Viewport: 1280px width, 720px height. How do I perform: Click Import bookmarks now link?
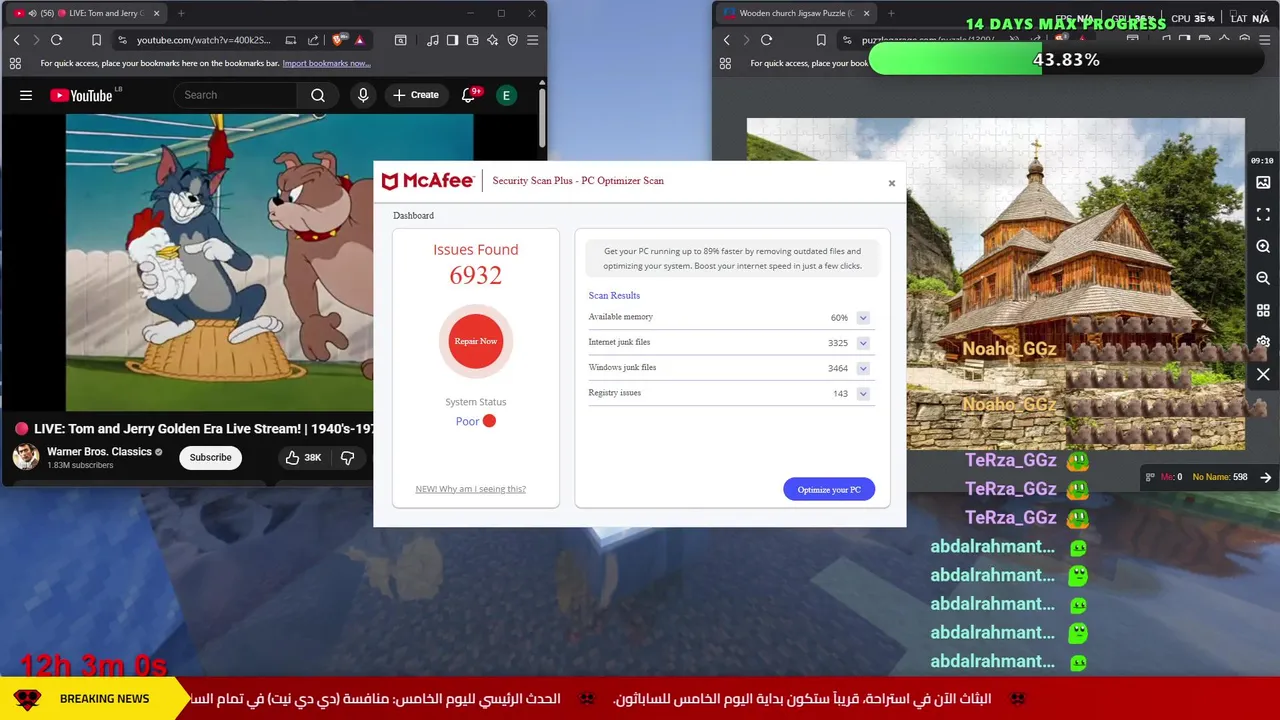326,63
